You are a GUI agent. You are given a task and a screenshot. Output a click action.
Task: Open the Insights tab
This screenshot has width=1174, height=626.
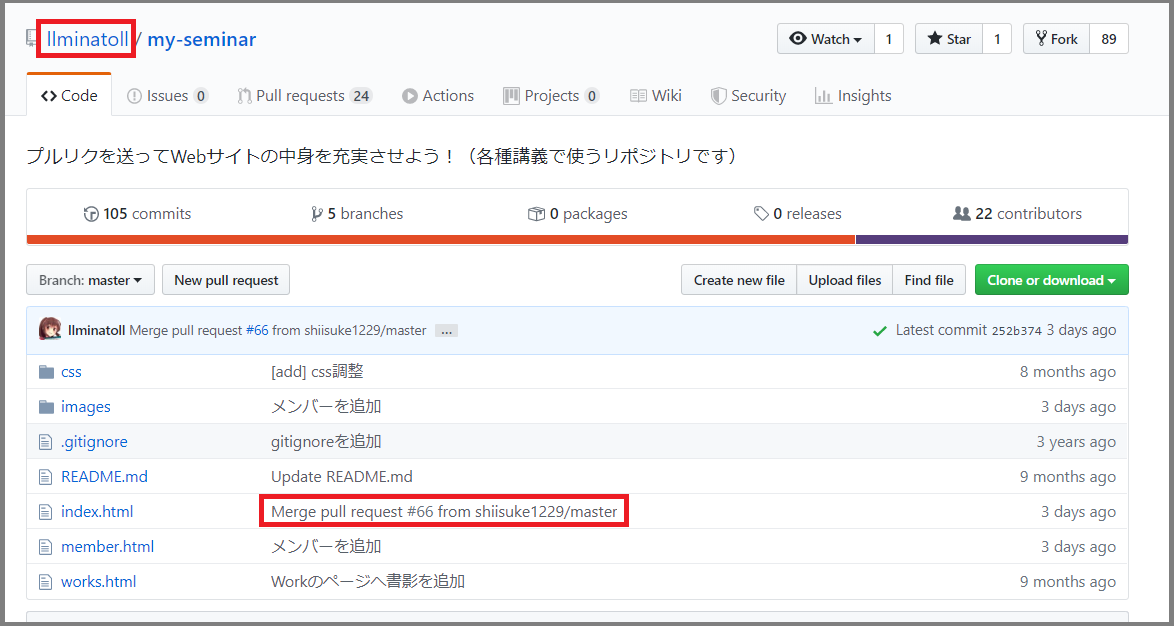coord(853,95)
